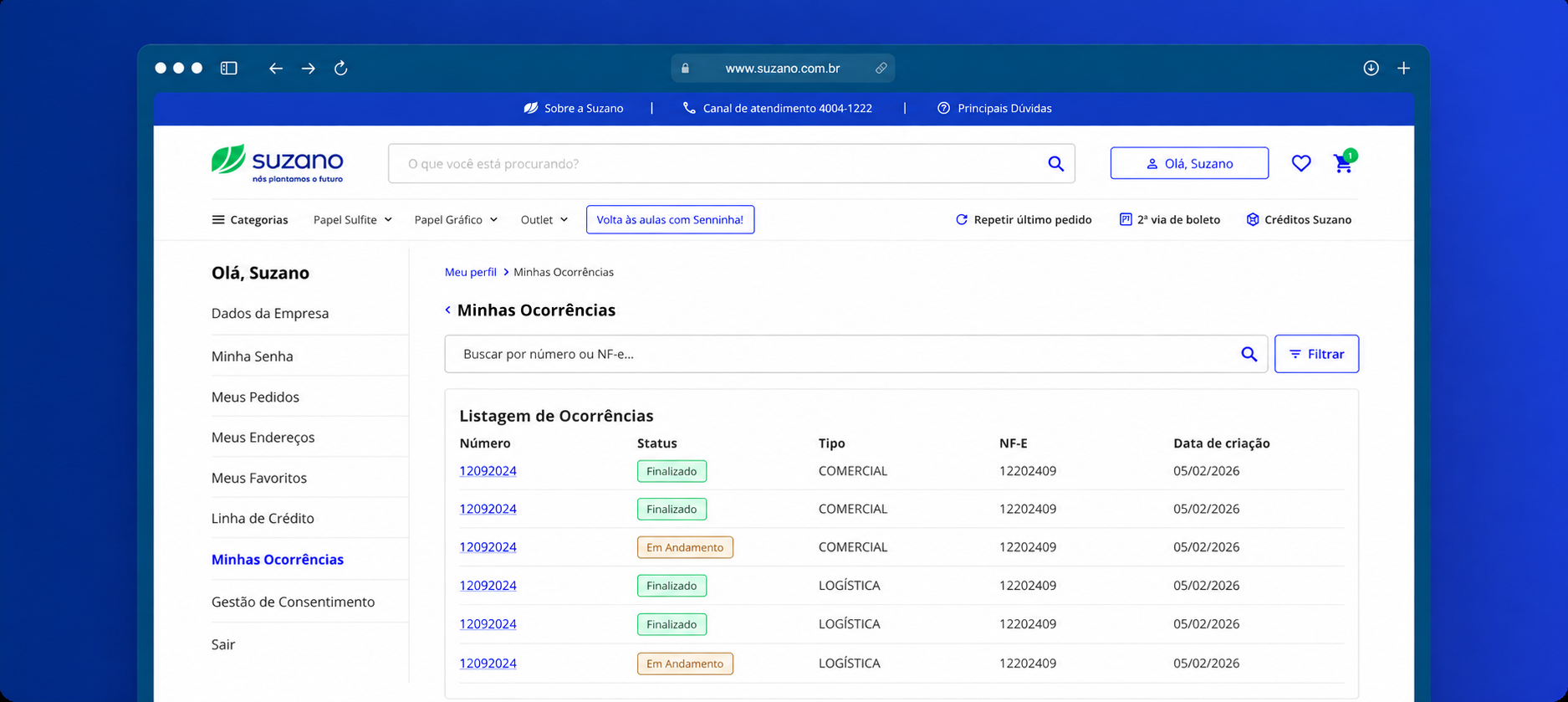
Task: Focus Buscar por número ou NF-e field
Action: coord(856,354)
